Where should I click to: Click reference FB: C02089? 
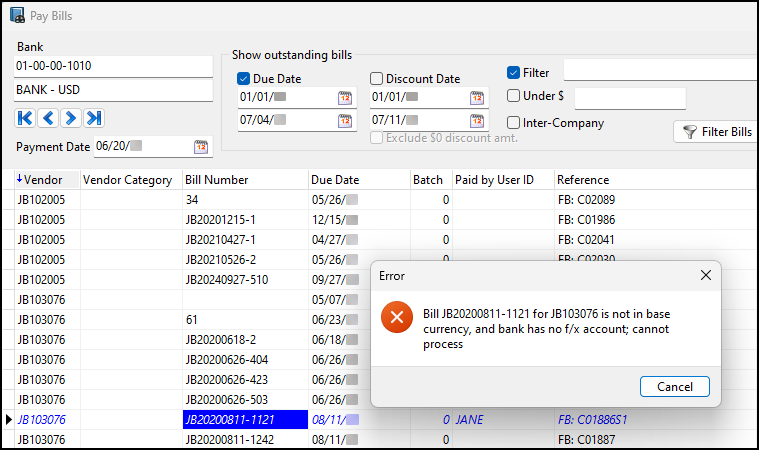586,200
